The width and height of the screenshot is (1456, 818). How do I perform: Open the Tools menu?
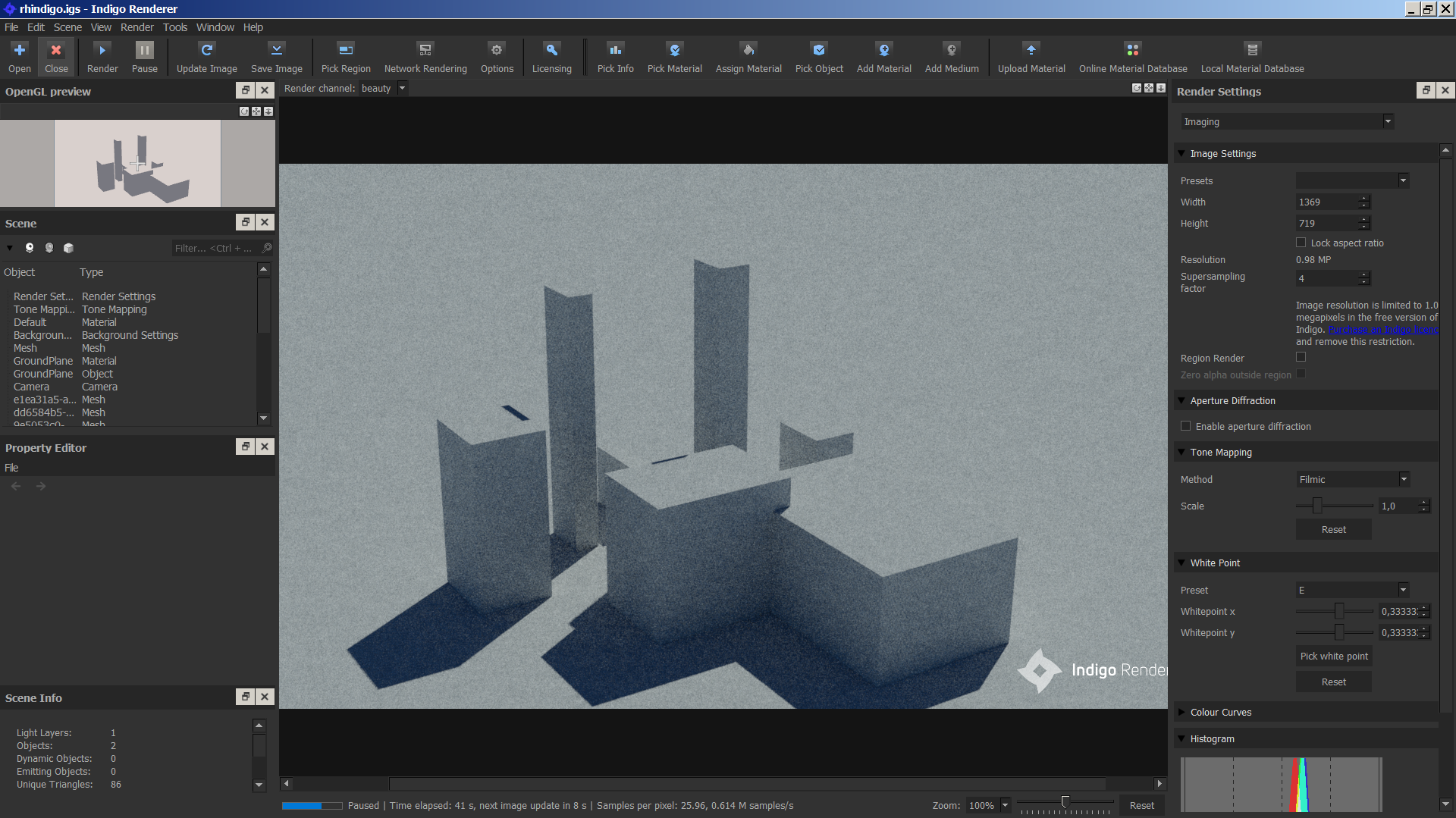[174, 27]
